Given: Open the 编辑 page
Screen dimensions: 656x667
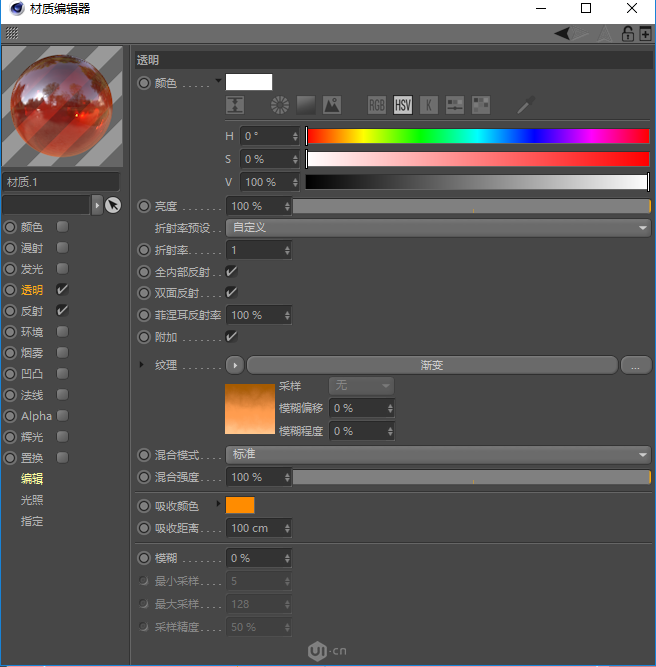Looking at the screenshot, I should tap(32, 479).
